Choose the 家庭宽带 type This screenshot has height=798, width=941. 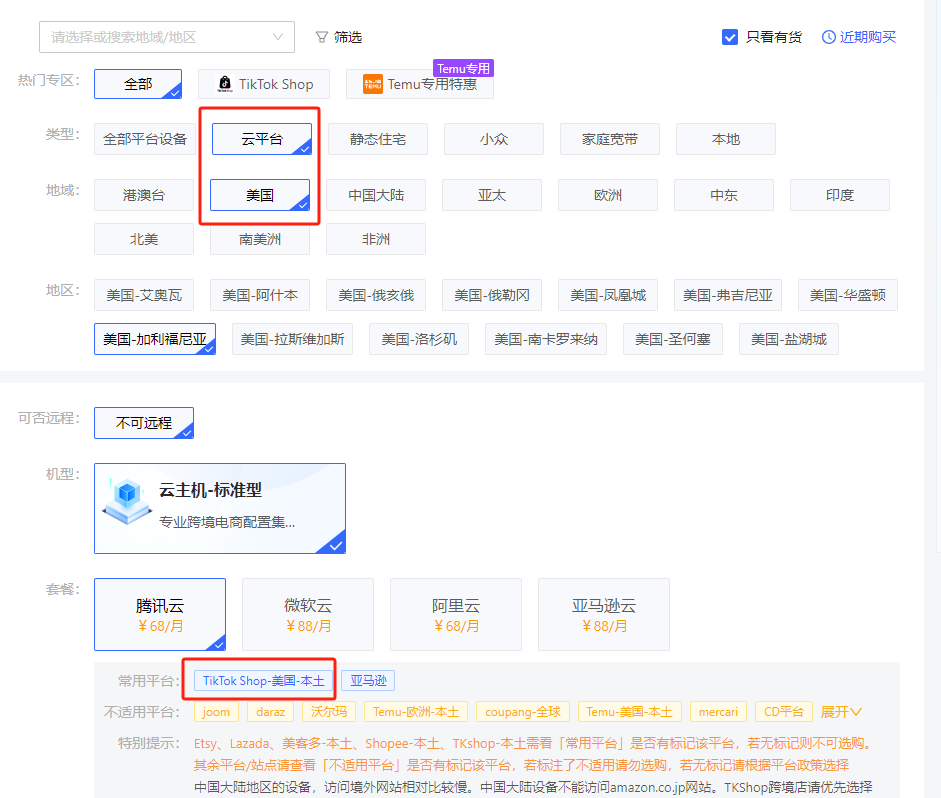[610, 139]
